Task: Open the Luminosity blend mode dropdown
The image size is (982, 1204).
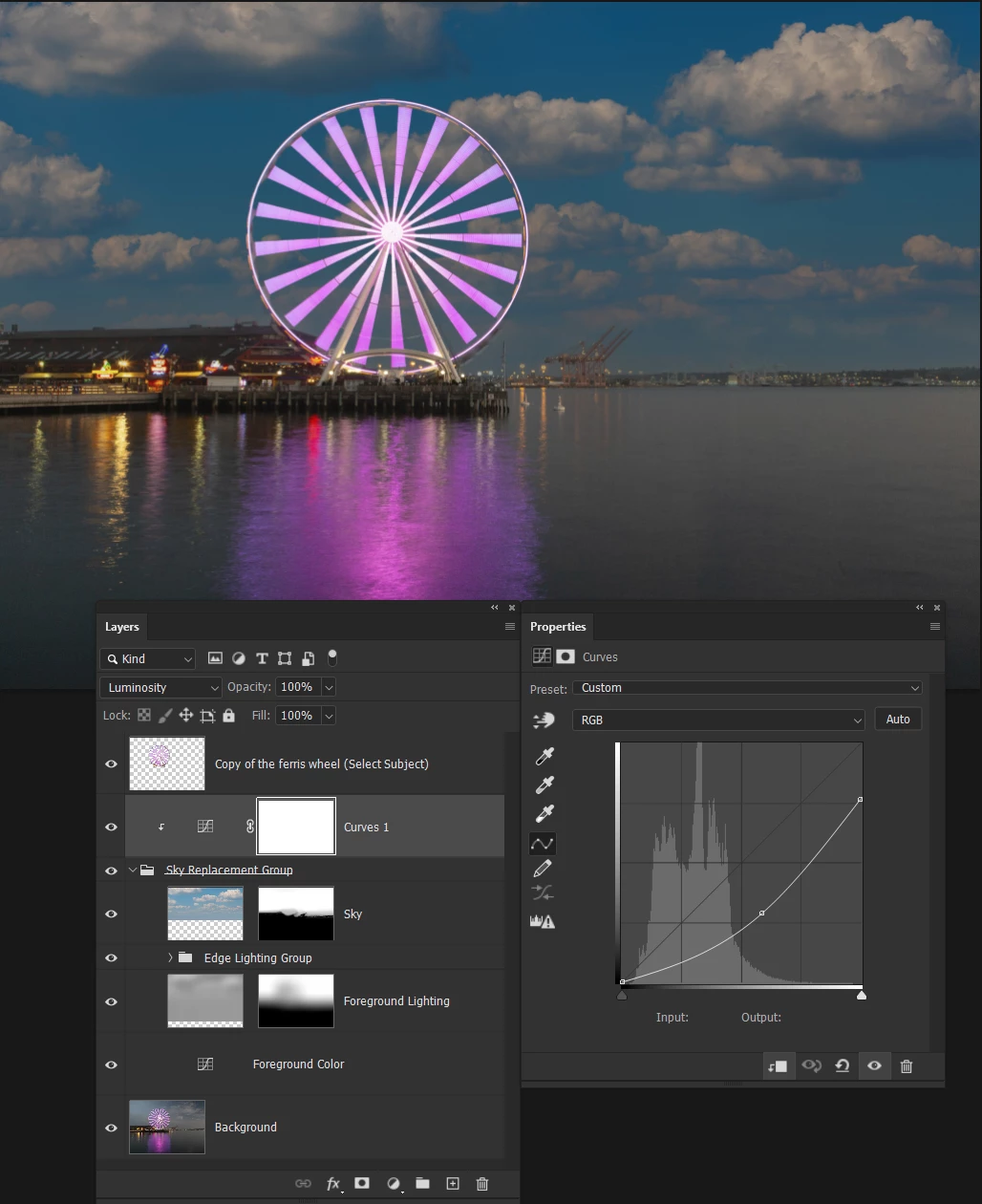Action: point(161,687)
